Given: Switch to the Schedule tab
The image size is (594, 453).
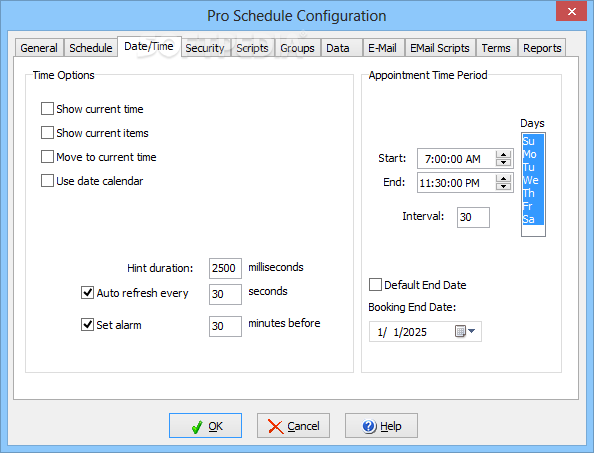Looking at the screenshot, I should pos(91,48).
